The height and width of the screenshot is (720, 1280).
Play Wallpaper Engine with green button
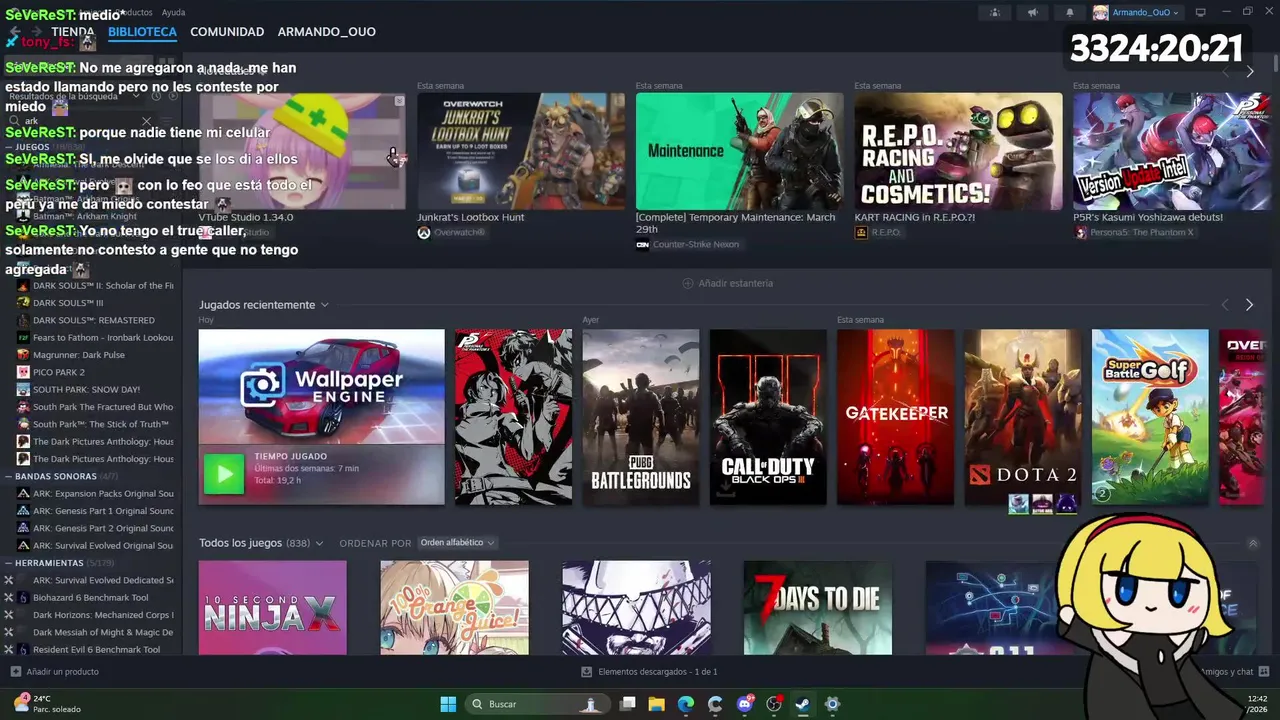tap(224, 474)
